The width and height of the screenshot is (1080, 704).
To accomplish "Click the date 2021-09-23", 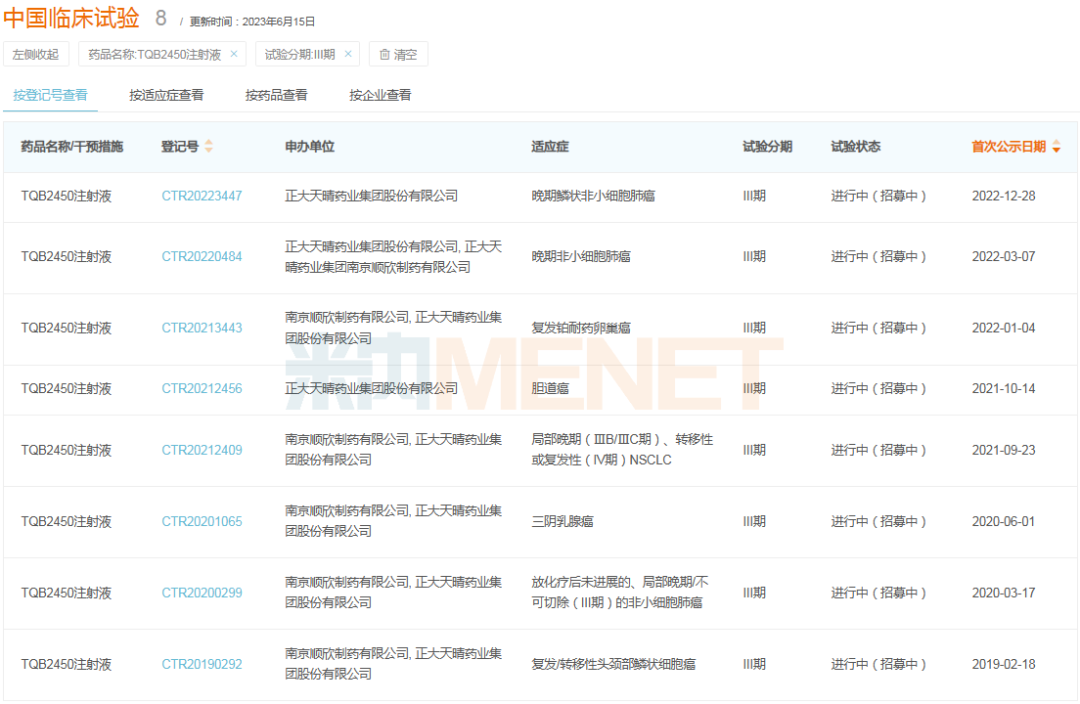I will point(1004,450).
